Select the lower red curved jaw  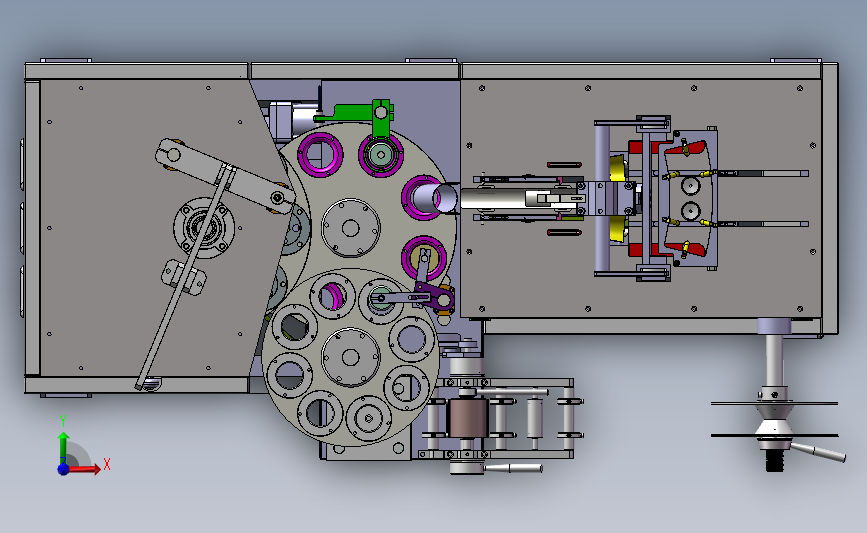coord(686,249)
